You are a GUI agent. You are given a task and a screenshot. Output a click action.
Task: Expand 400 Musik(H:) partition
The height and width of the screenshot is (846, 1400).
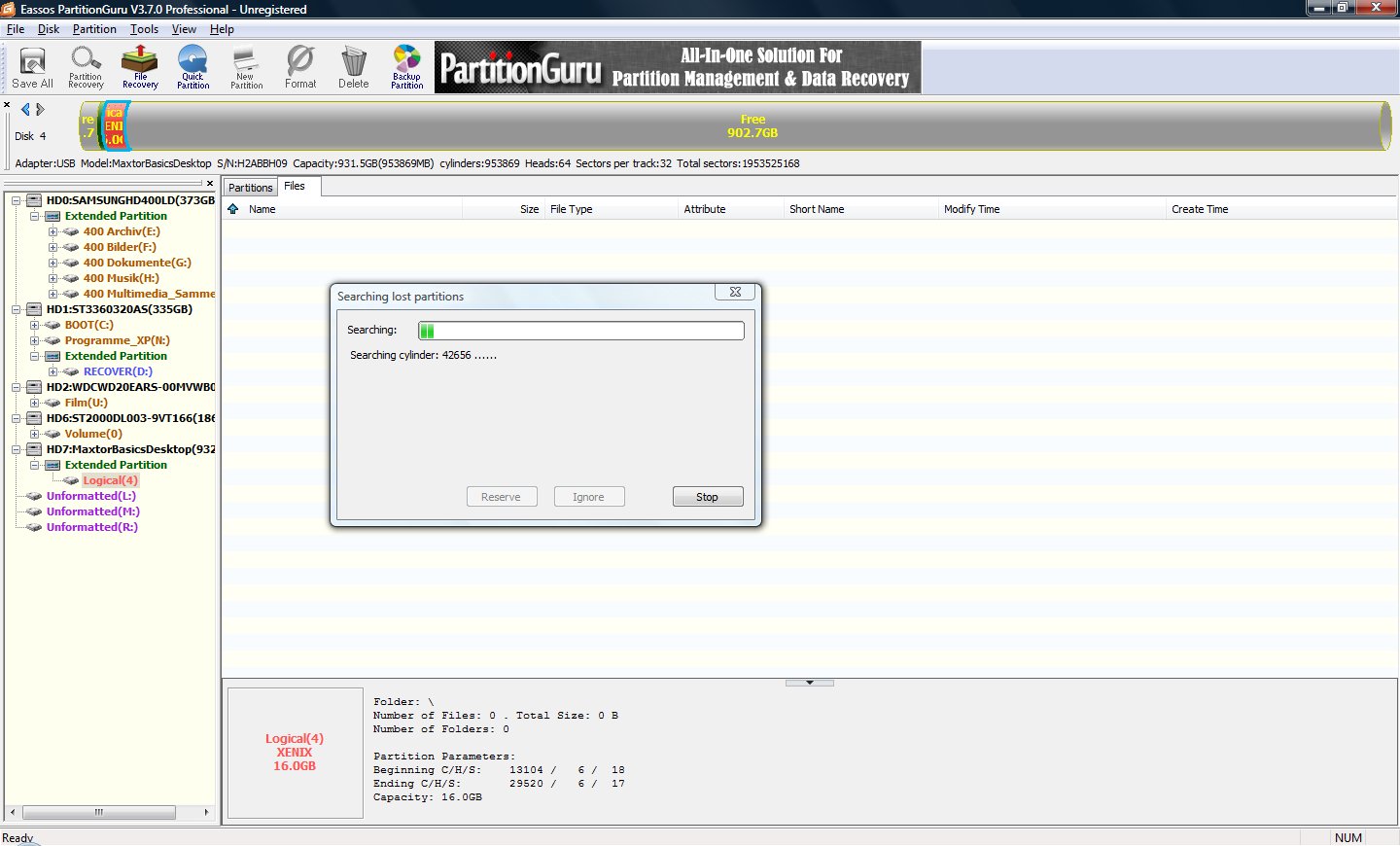(x=52, y=278)
